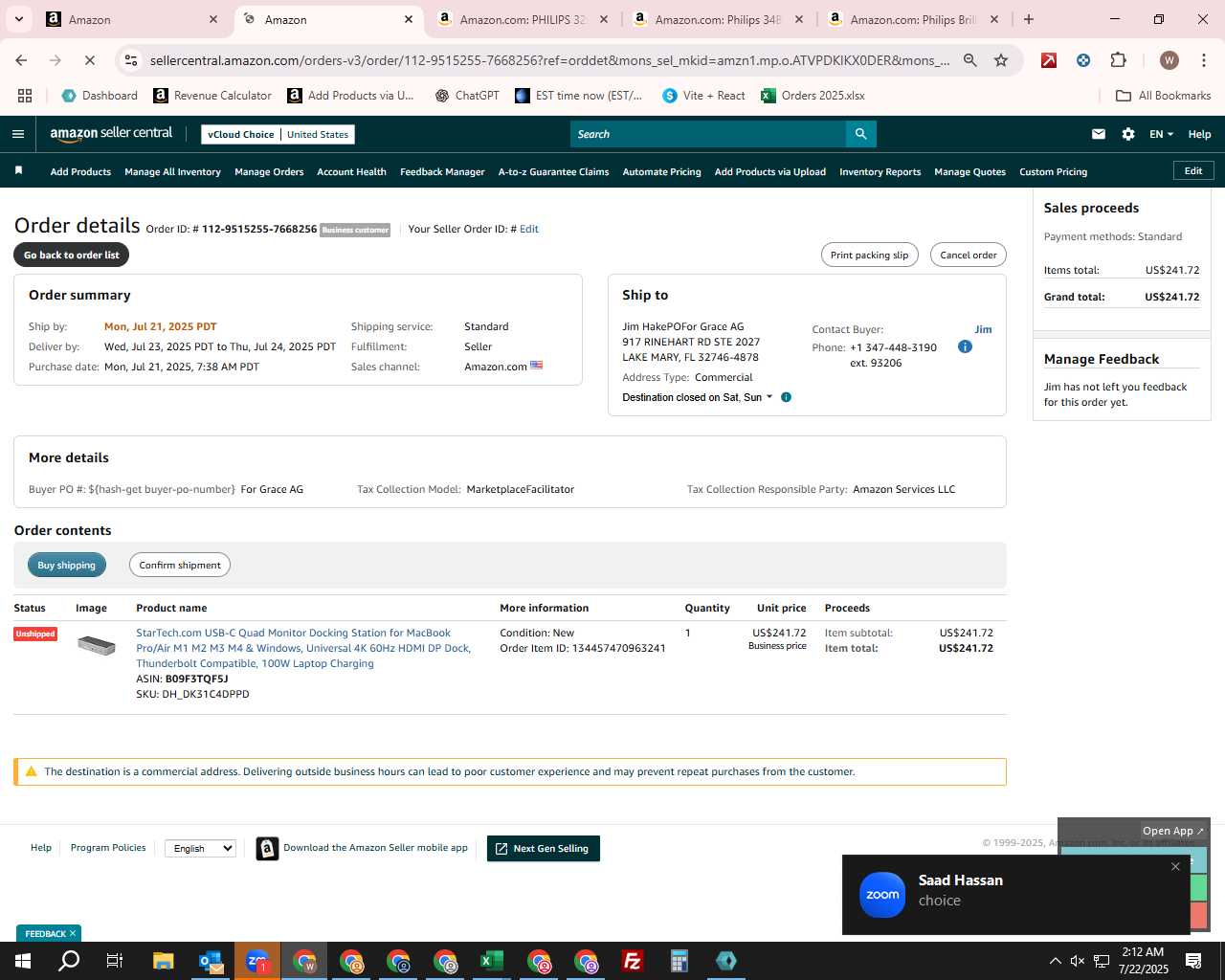Open the StarTech.com docking station product link
The height and width of the screenshot is (980, 1225).
303,648
